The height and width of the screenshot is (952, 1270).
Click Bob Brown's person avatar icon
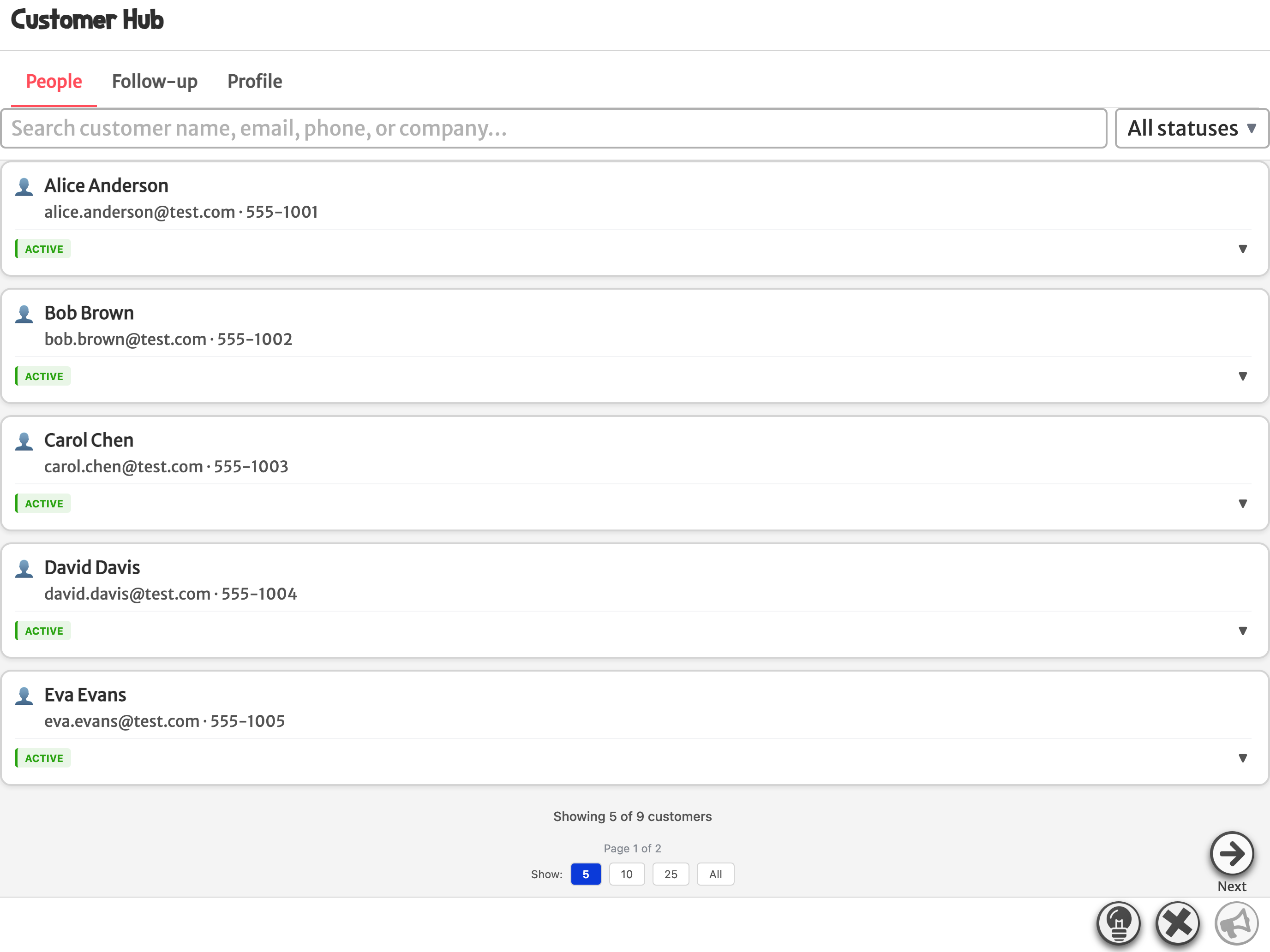(24, 315)
